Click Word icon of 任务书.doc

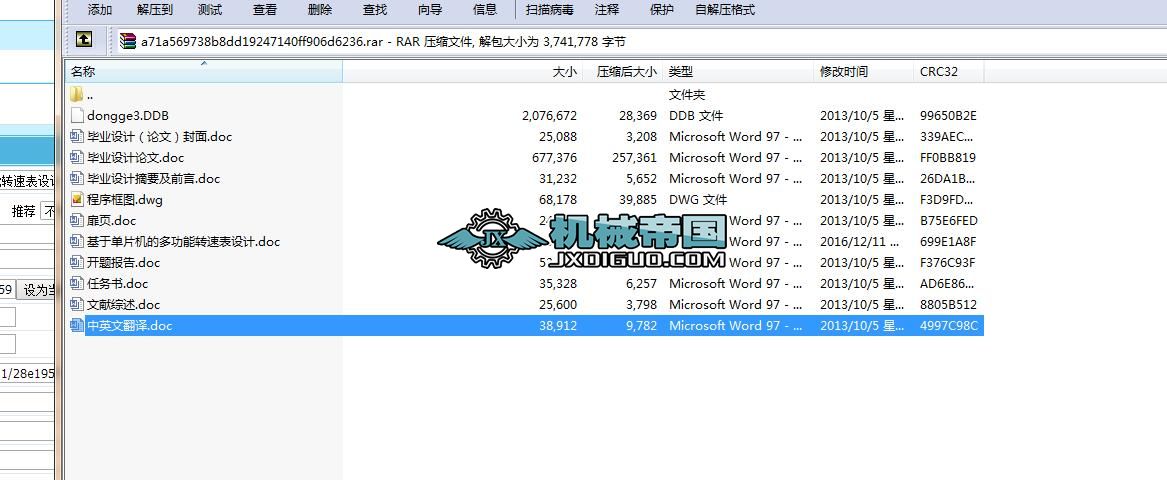click(x=77, y=283)
